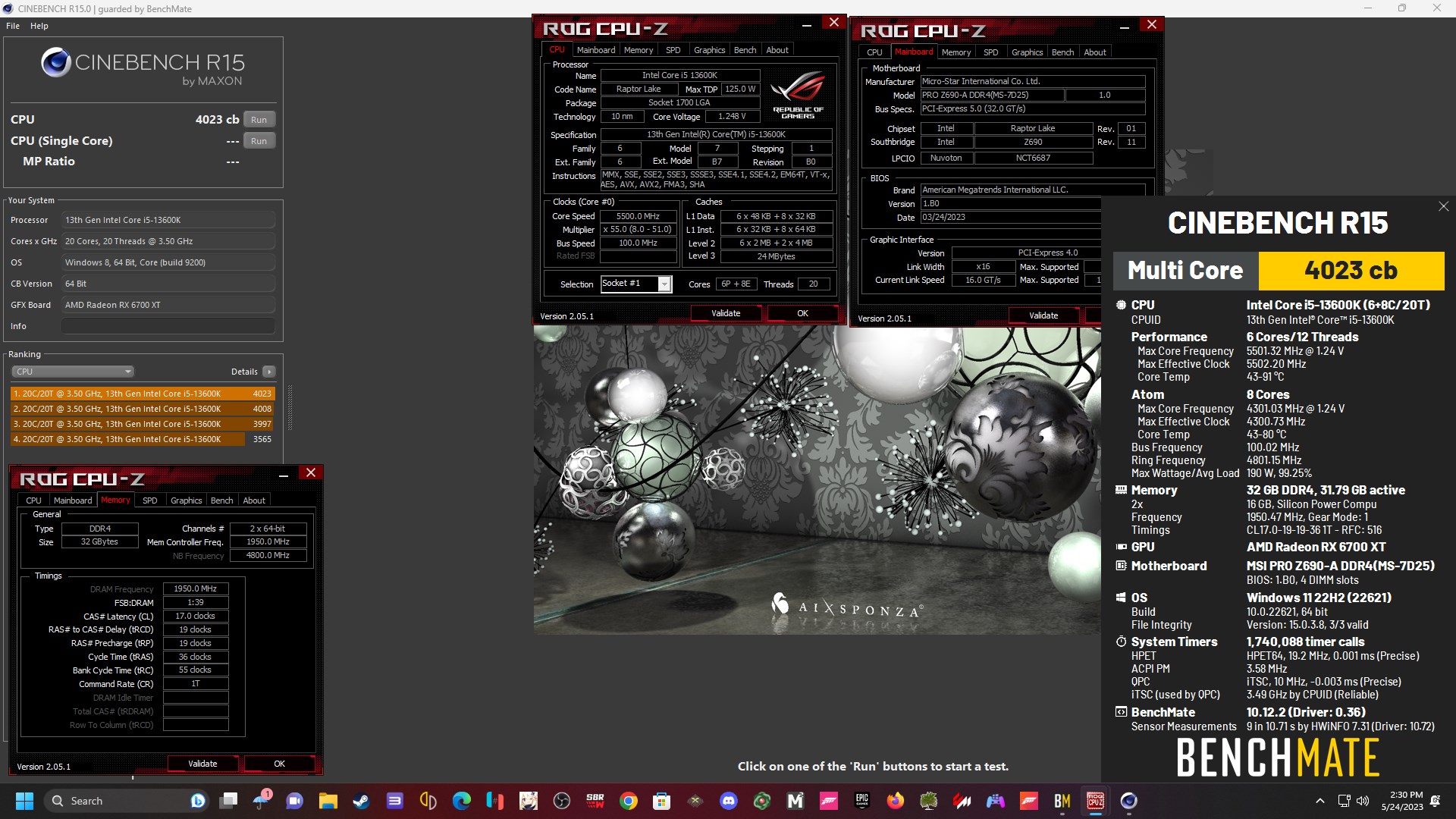Open clock and date flyout
1456x819 pixels.
(x=1402, y=801)
